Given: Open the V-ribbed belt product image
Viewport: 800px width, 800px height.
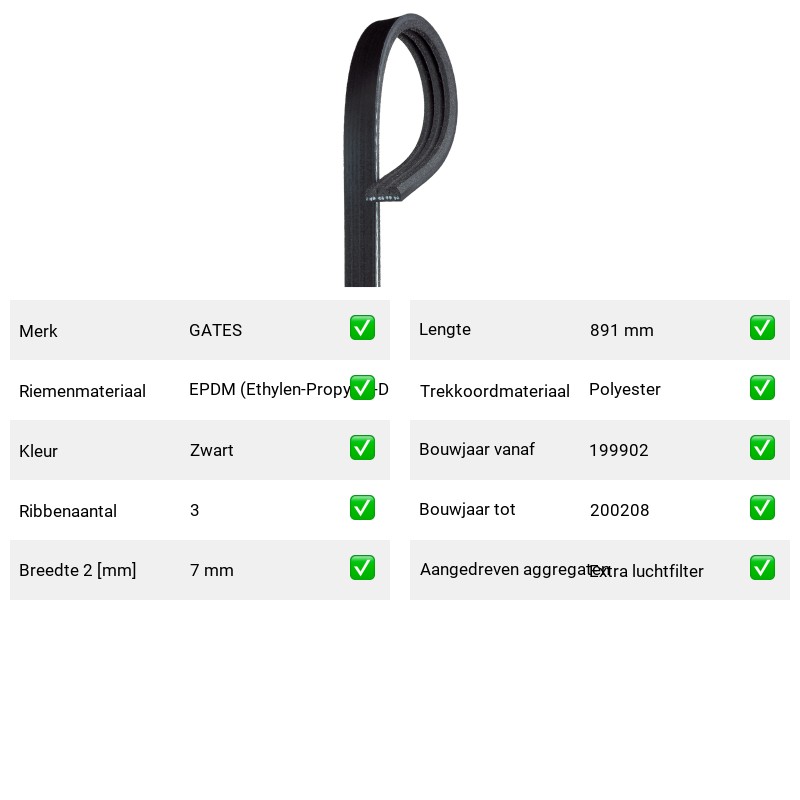Looking at the screenshot, I should (400, 149).
